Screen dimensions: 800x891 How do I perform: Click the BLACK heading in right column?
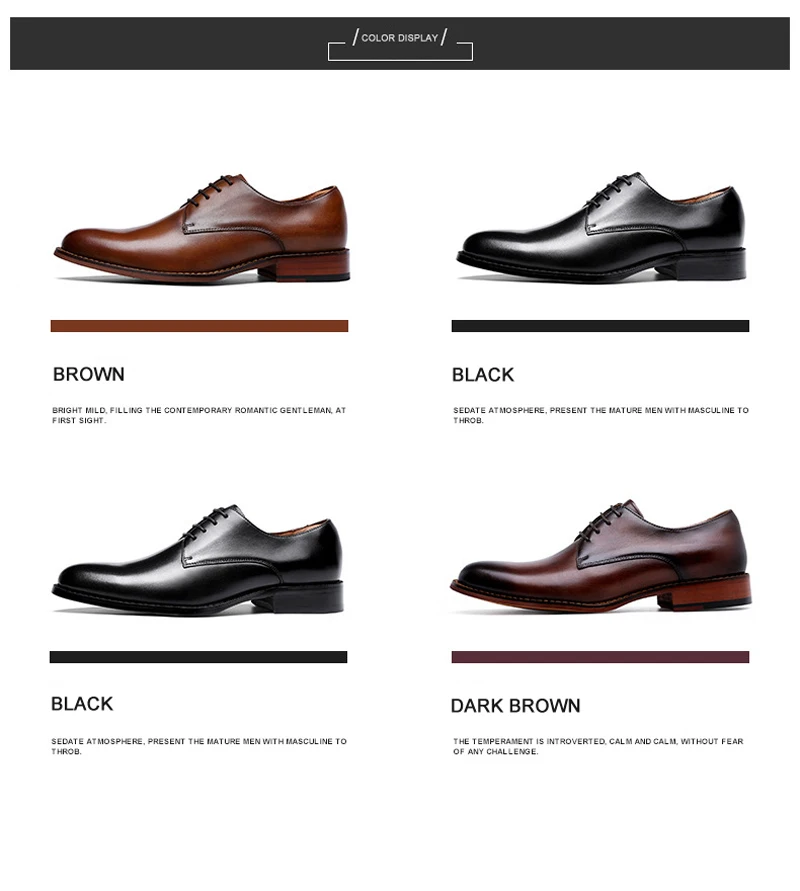[x=483, y=375]
